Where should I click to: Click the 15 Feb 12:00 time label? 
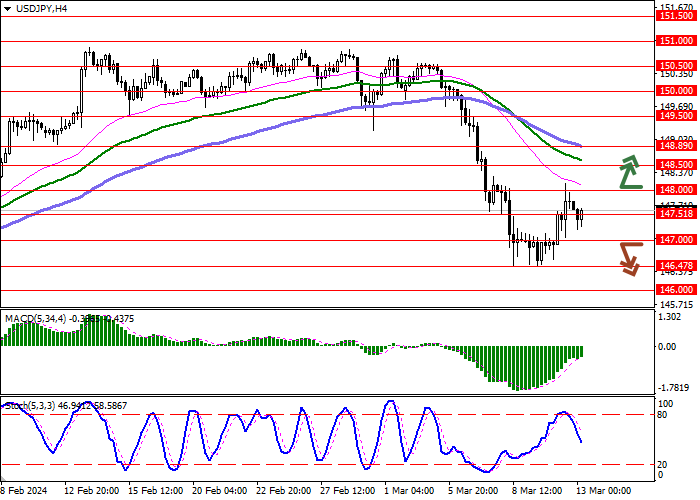pyautogui.click(x=156, y=491)
